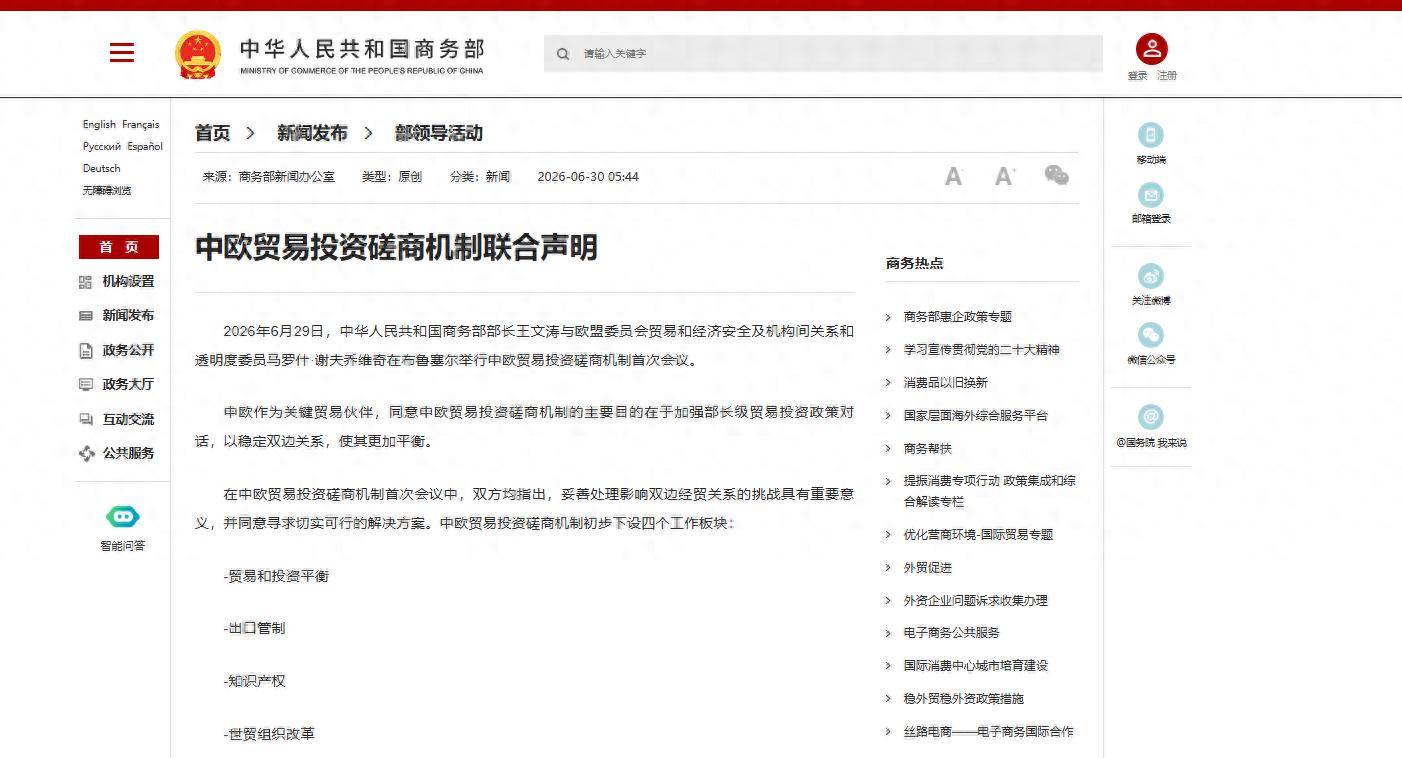1402x758 pixels.
Task: Open the 微信公众号 WeChat icon
Action: coord(1151,335)
